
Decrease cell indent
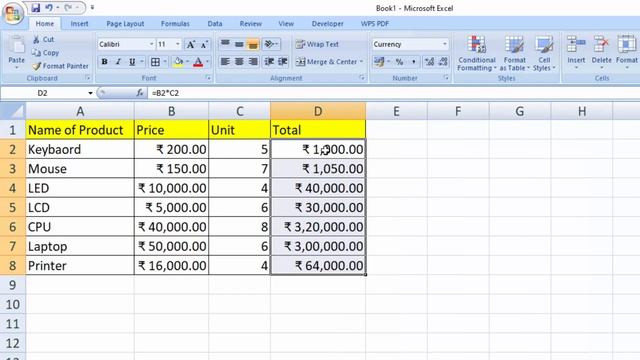(269, 62)
